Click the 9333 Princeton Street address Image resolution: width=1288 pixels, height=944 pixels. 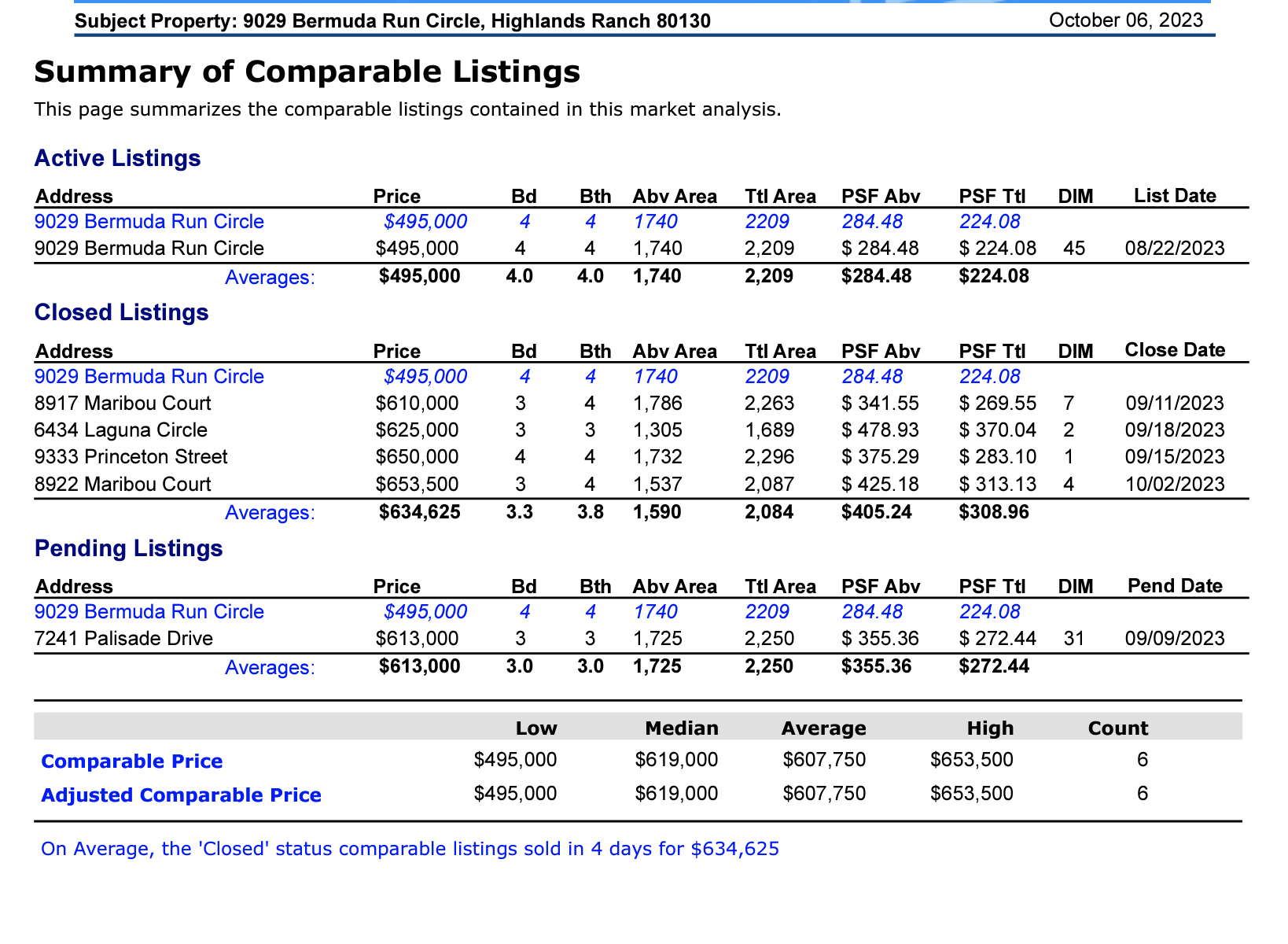[x=131, y=457]
